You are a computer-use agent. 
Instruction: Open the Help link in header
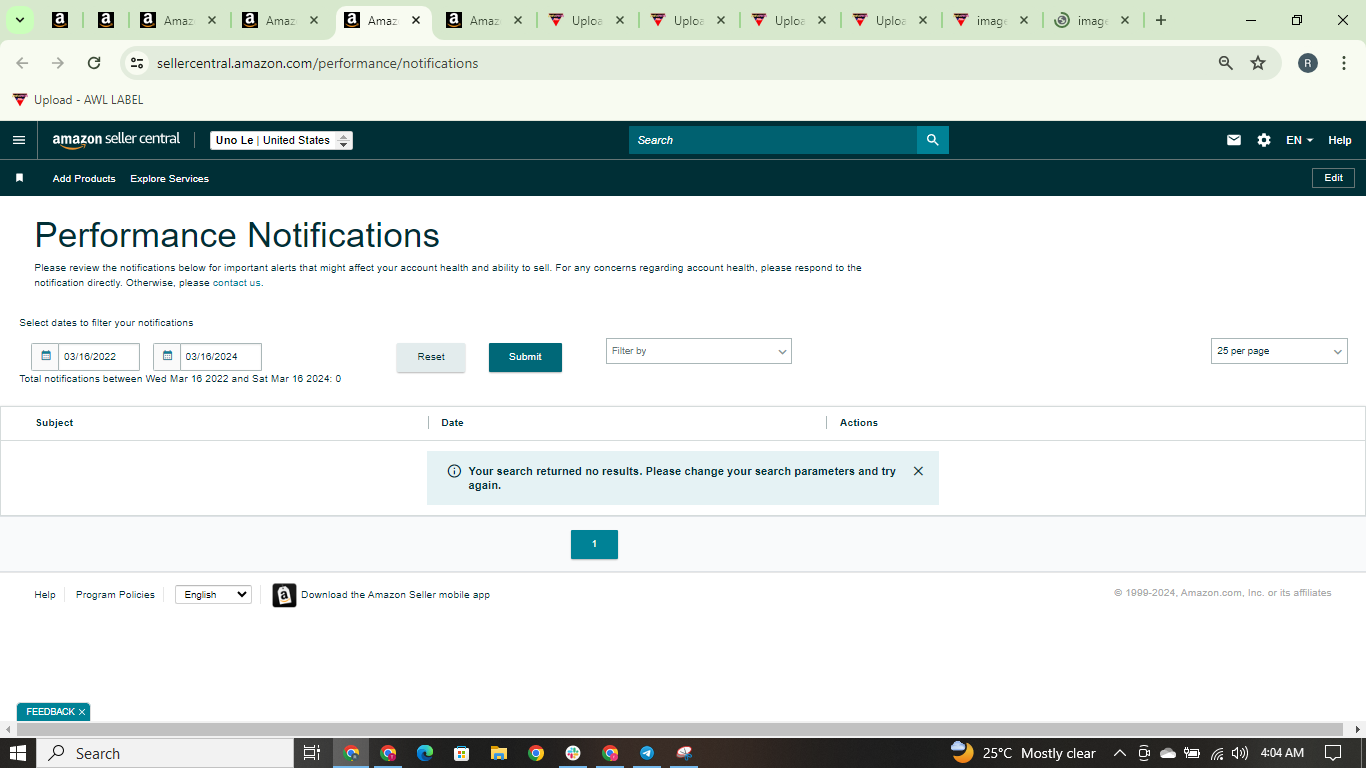point(1339,140)
